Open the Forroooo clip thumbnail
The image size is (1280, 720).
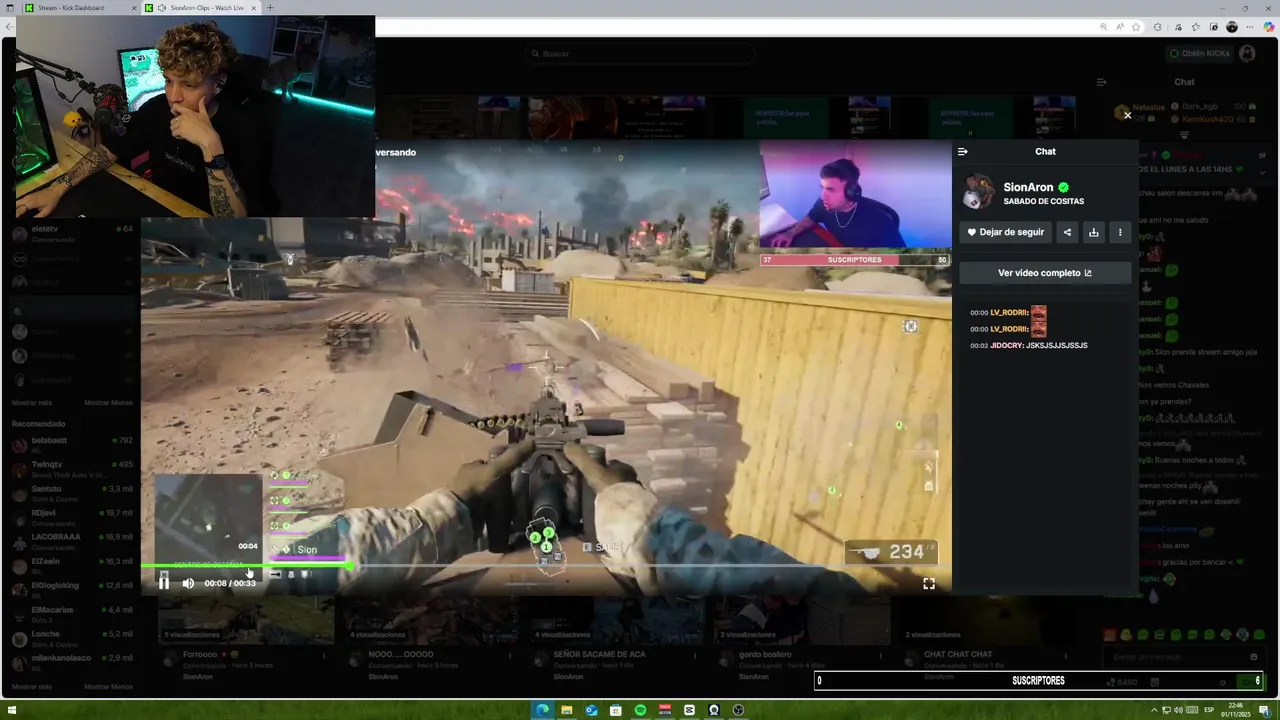point(247,621)
